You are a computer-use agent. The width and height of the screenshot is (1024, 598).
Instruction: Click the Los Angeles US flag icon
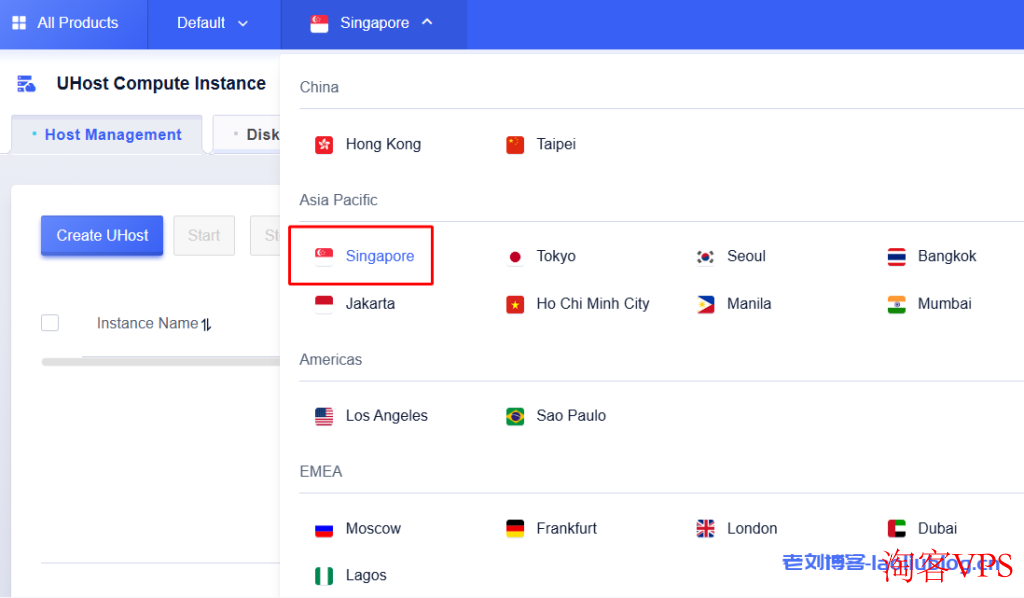pos(324,417)
